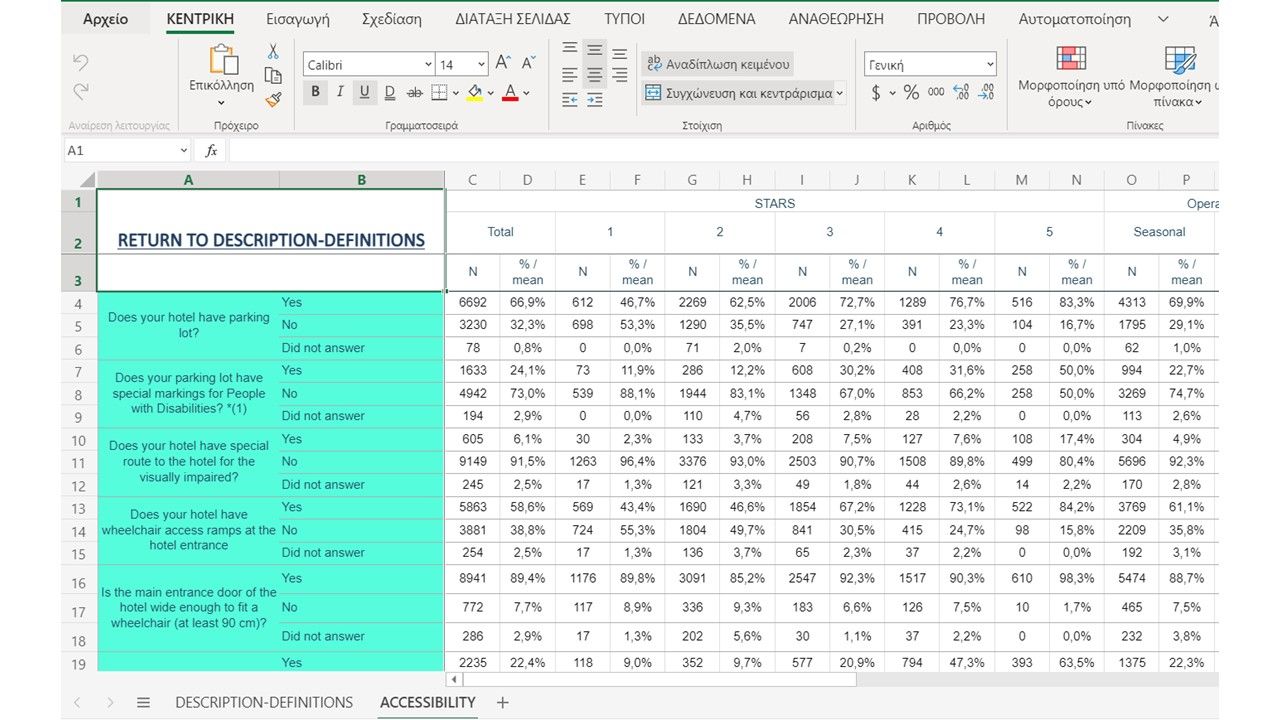Expand the font color options arrow
Viewport: 1280px width, 720px height.
pos(526,94)
